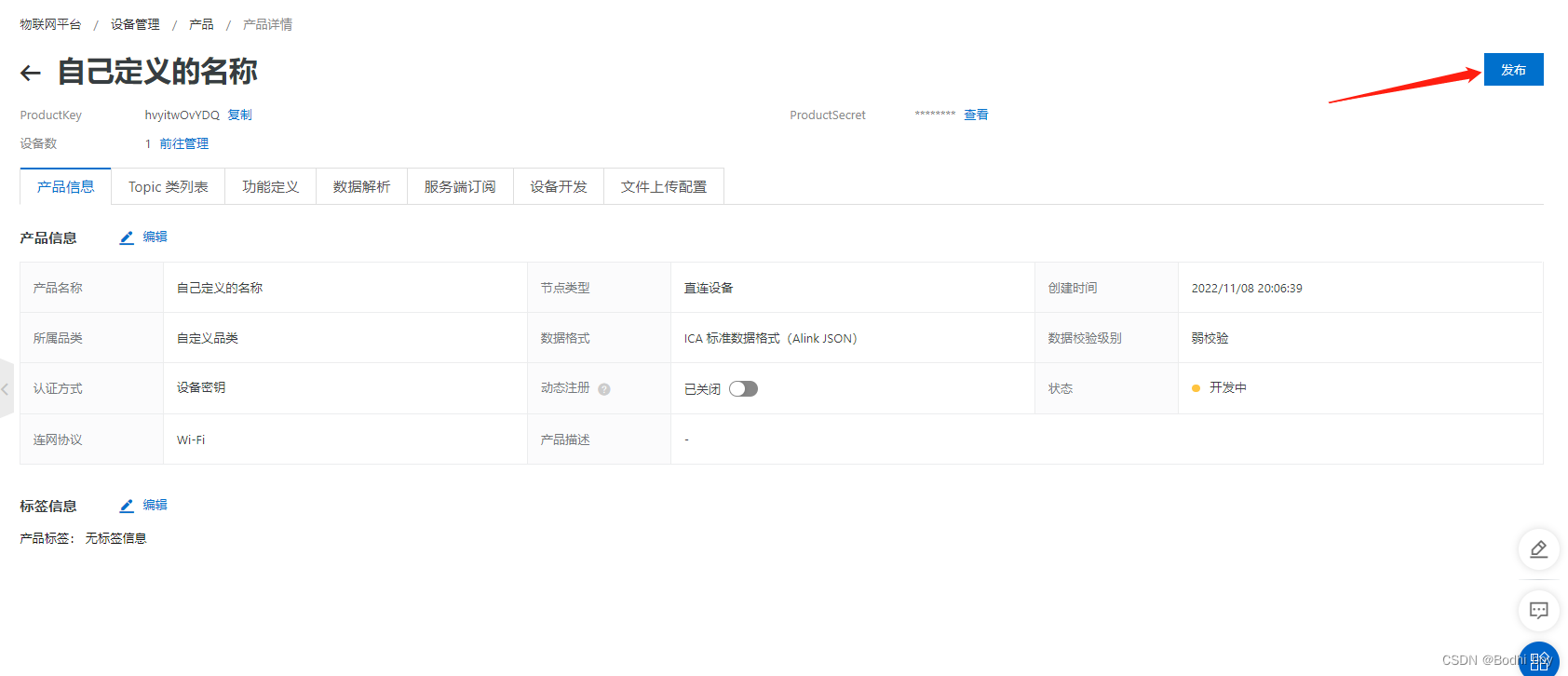Switch to the 服务端订阅 tab

[460, 186]
